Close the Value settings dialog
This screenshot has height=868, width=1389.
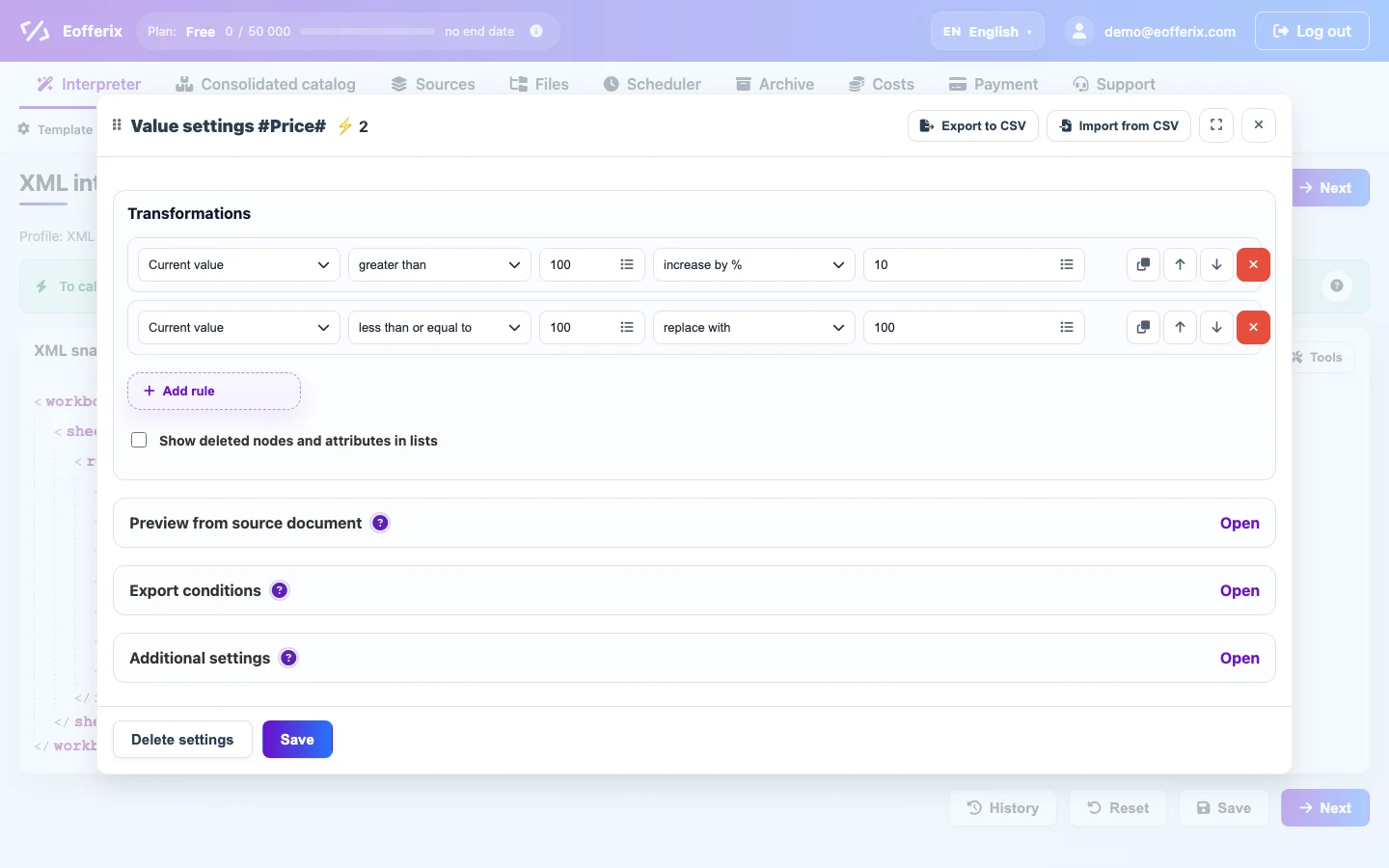coord(1259,125)
